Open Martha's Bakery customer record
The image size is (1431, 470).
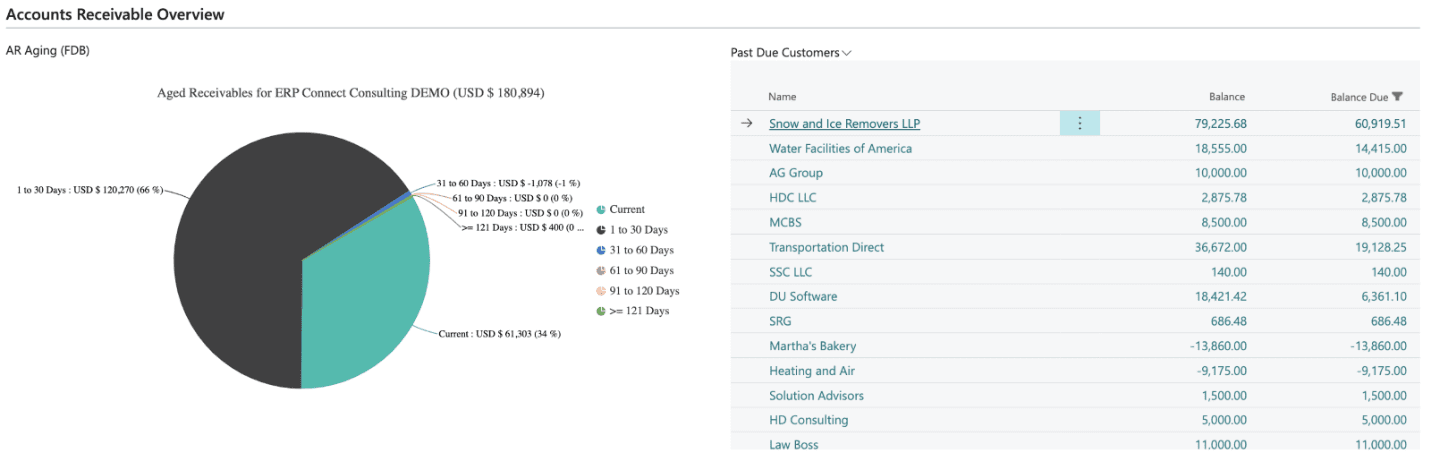point(812,346)
